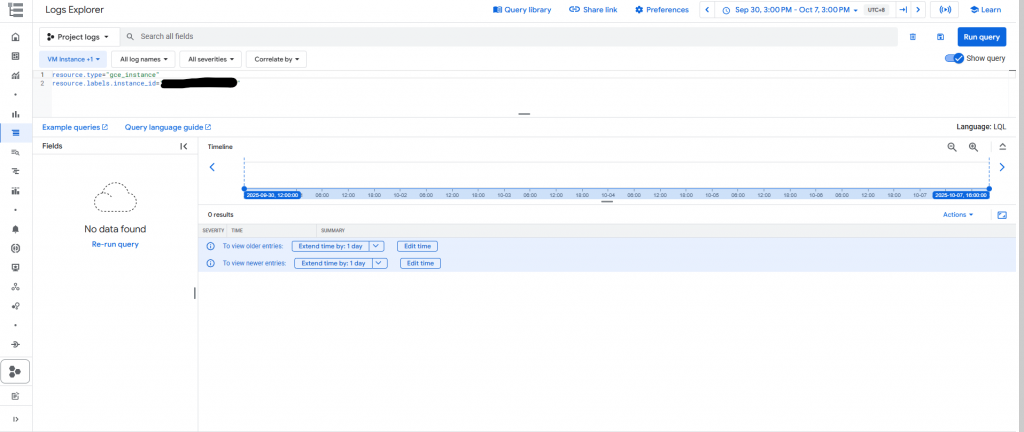The height and width of the screenshot is (432, 1024).
Task: Expand the dropdown arrow for older entries extend time
Action: 377,246
